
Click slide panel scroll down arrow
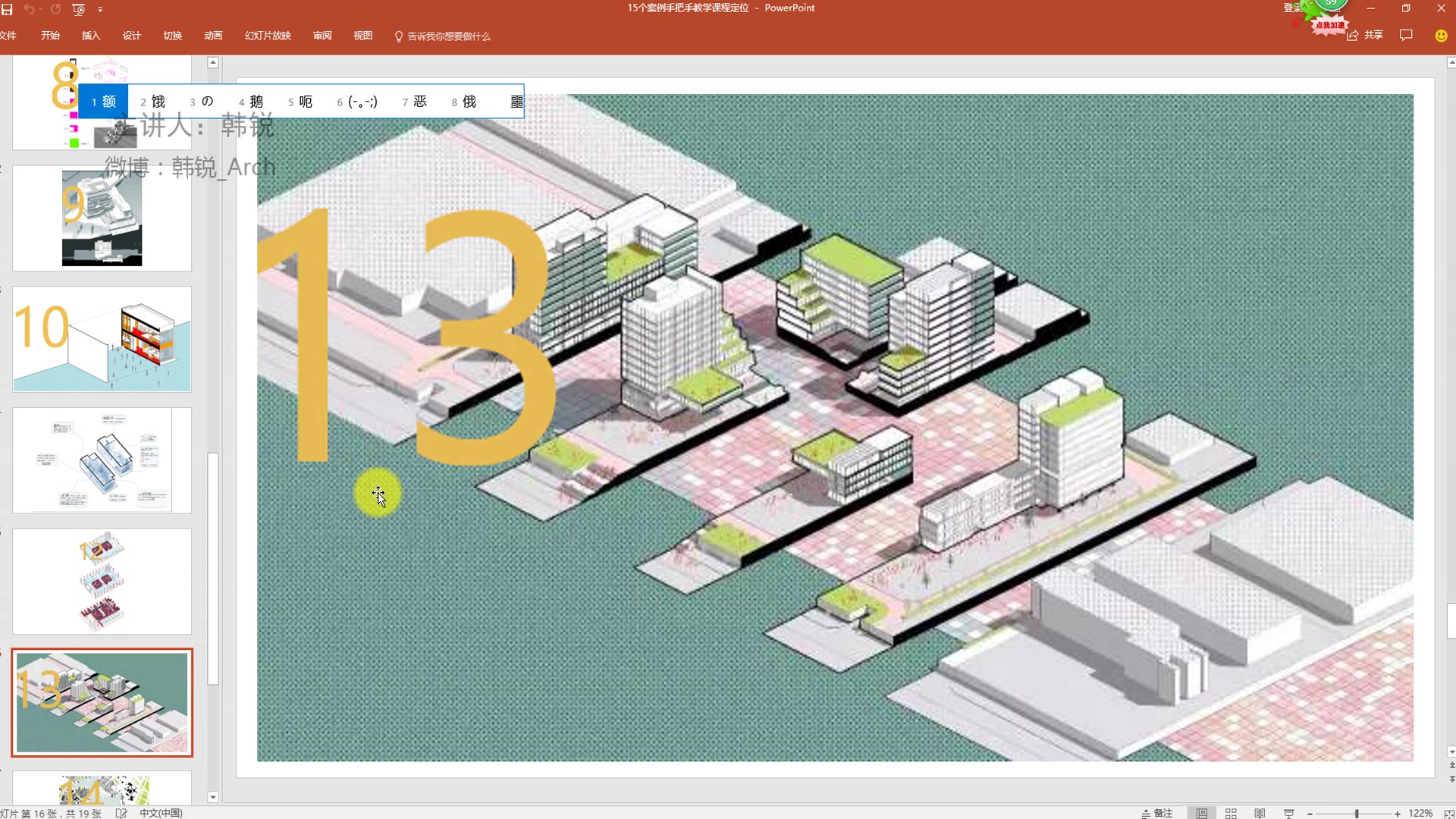point(213,797)
